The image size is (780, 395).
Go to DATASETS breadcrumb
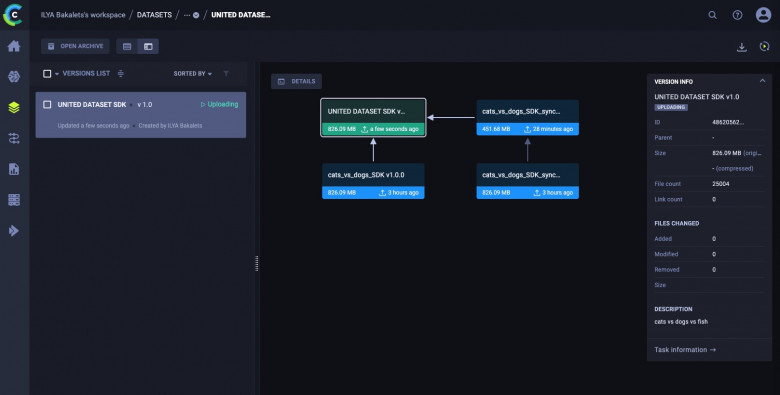154,15
